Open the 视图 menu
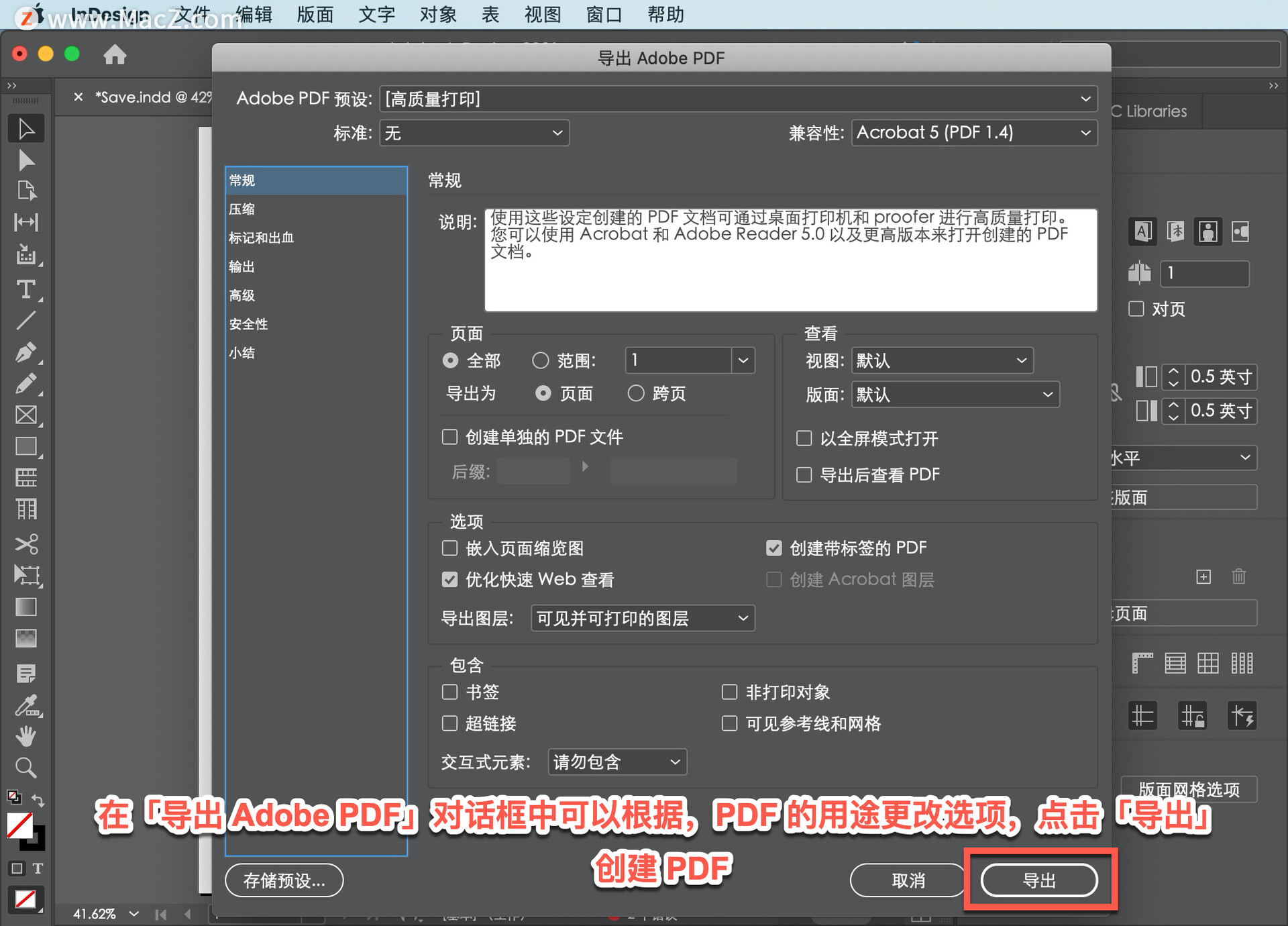This screenshot has height=926, width=1288. pyautogui.click(x=543, y=14)
